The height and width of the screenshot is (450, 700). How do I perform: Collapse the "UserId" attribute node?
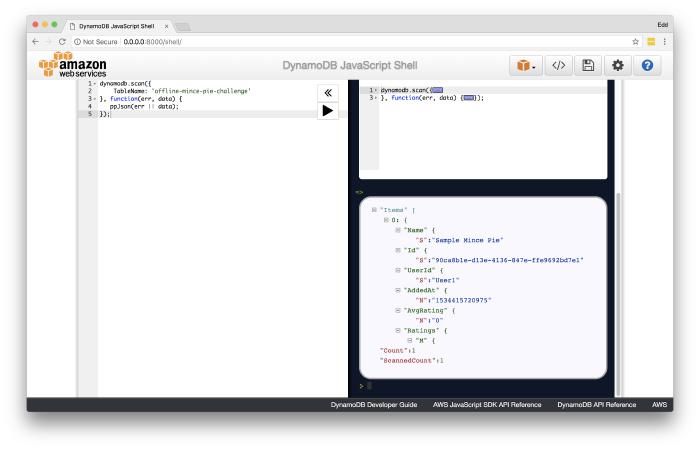(x=398, y=270)
